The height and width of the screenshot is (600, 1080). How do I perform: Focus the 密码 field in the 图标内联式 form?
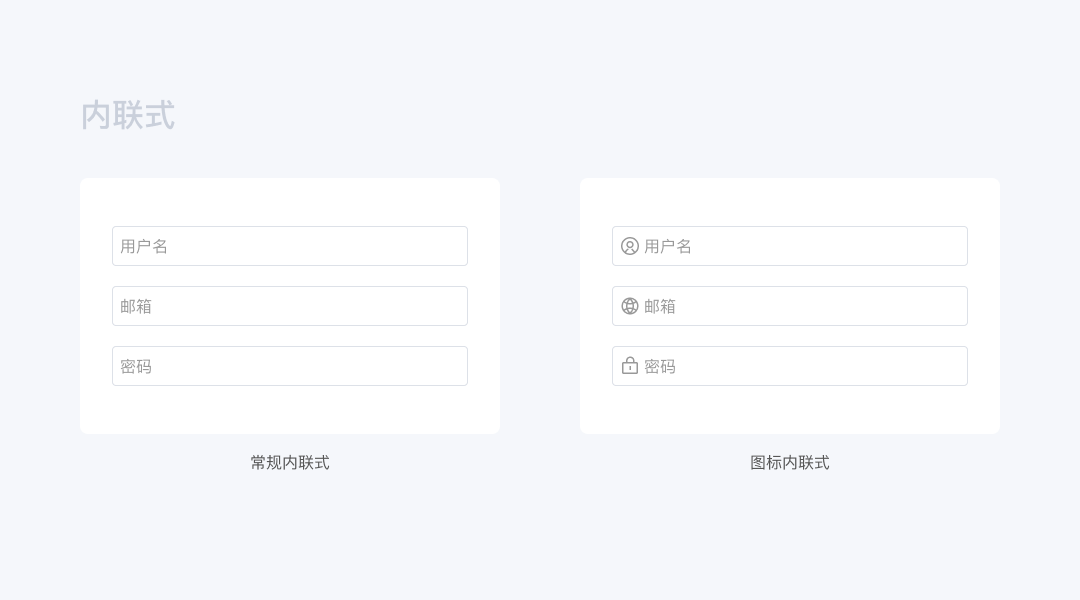coord(790,366)
